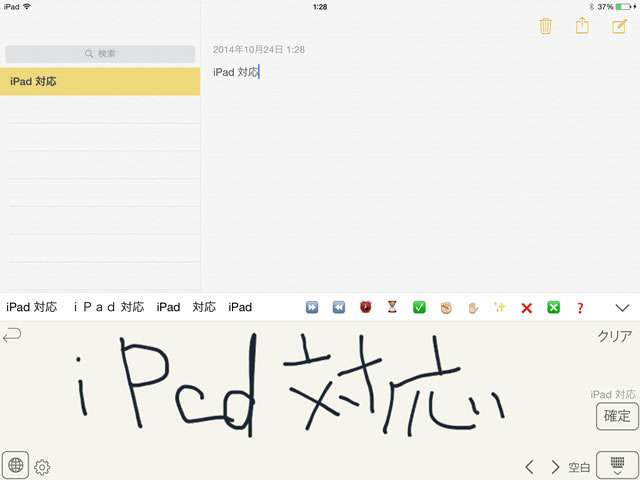Tap the status bar clock 1:28
This screenshot has height=480, width=640.
(320, 7)
